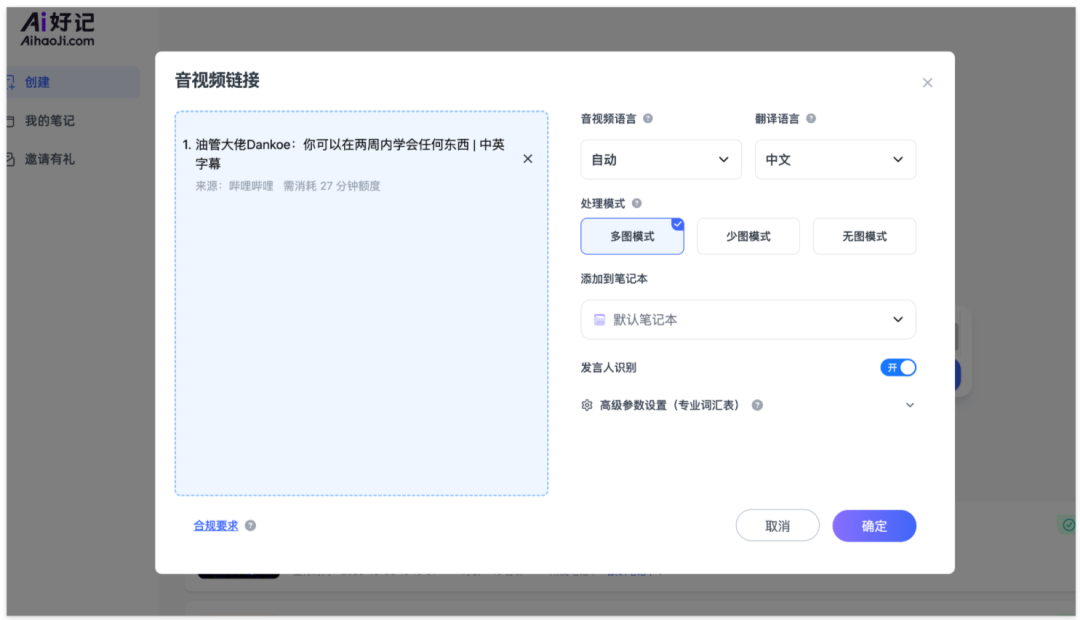Click help icon next to 处理模式
Image resolution: width=1080 pixels, height=620 pixels.
tap(637, 204)
